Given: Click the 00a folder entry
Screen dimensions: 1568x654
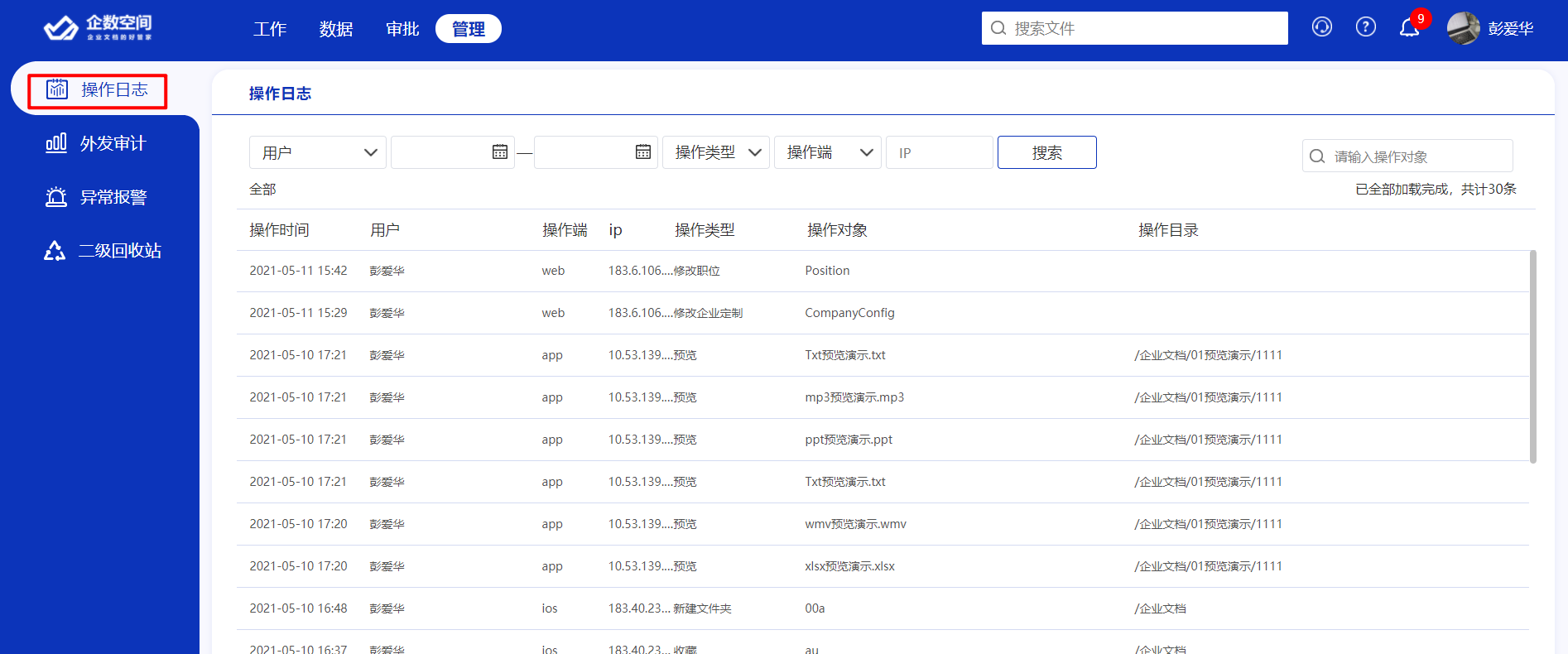Looking at the screenshot, I should tap(815, 608).
